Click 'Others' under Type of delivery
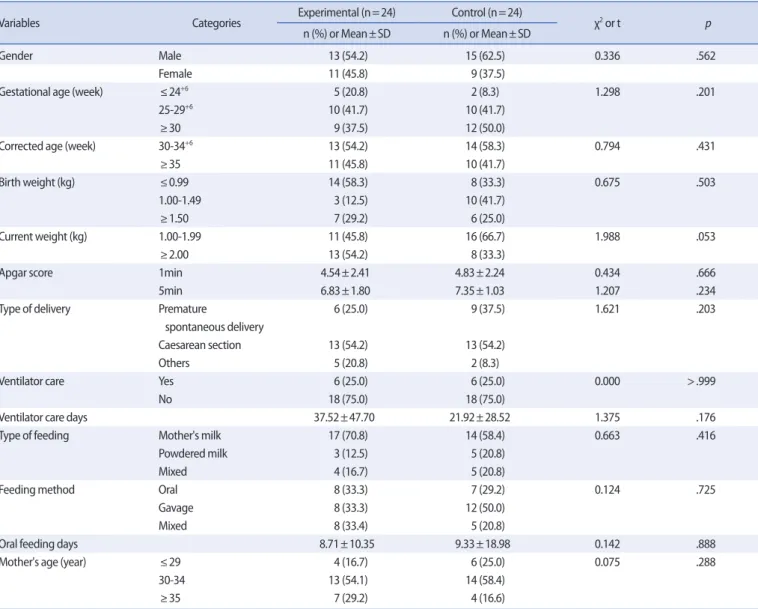This screenshot has height=609, width=758. click(174, 363)
